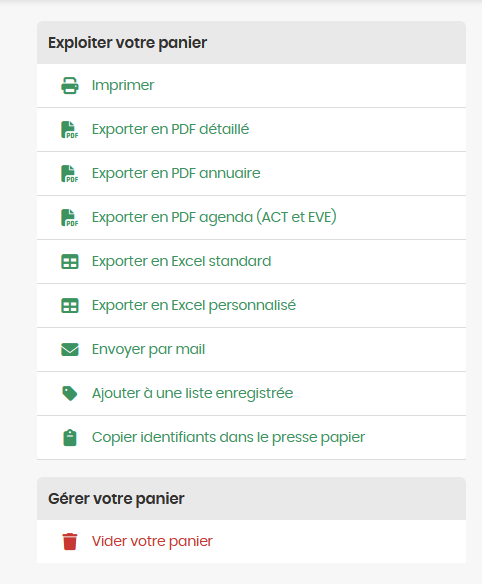Click Vider votre panier link

click(x=152, y=541)
